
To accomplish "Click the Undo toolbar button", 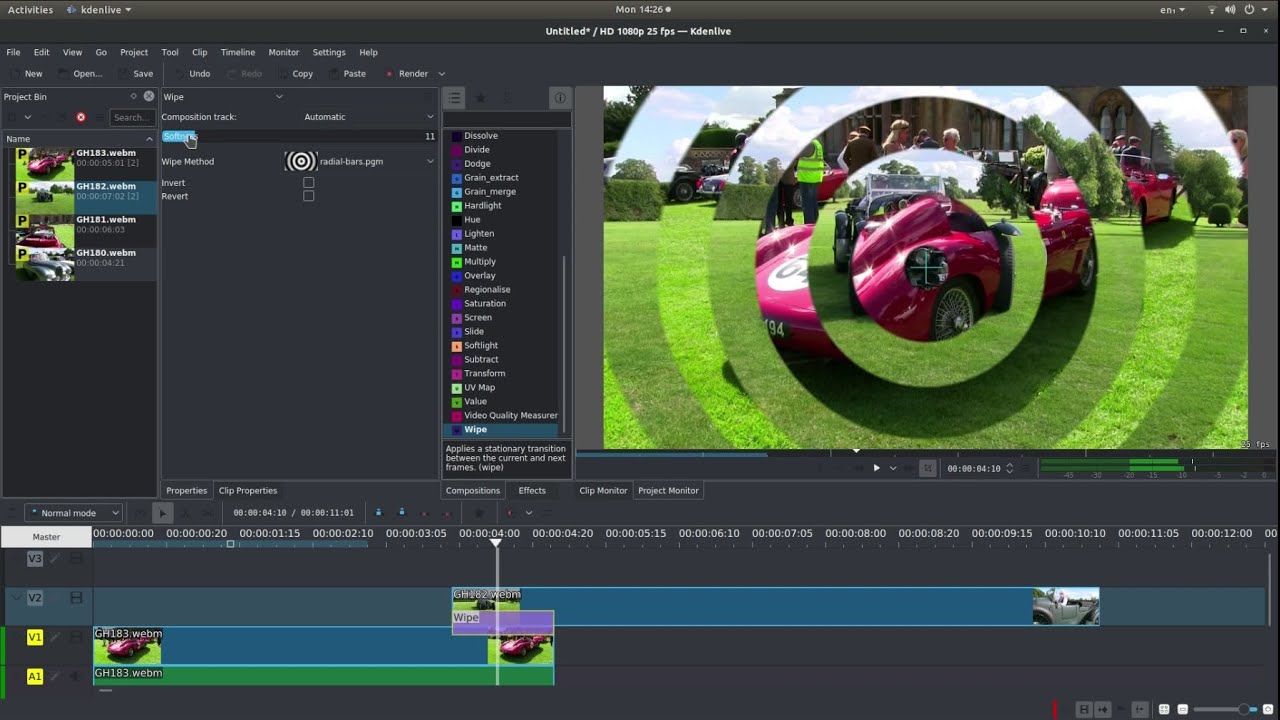I will click(x=192, y=74).
